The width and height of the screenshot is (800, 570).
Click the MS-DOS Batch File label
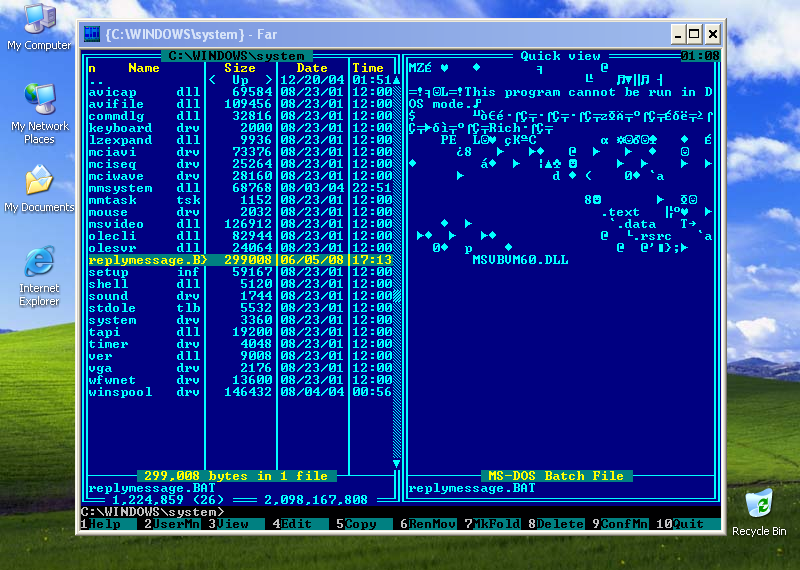pos(556,476)
